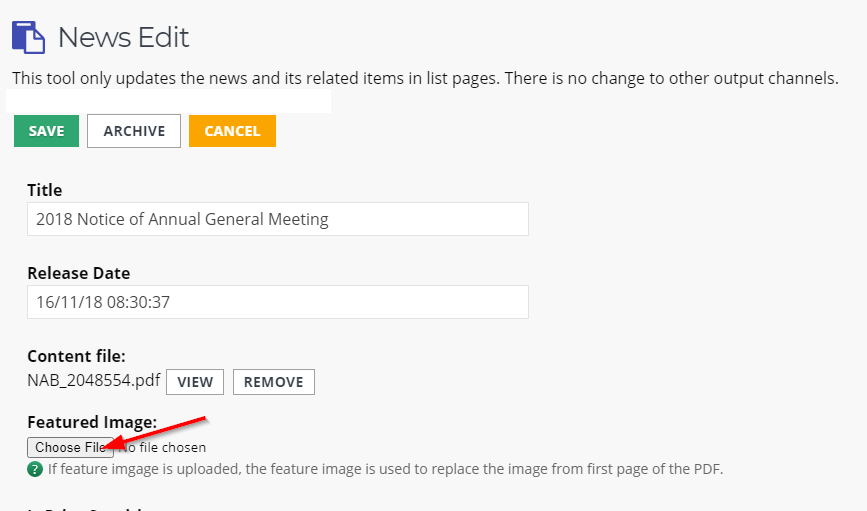Focus the Release Date field
Viewport: 867px width, 511px height.
click(278, 302)
